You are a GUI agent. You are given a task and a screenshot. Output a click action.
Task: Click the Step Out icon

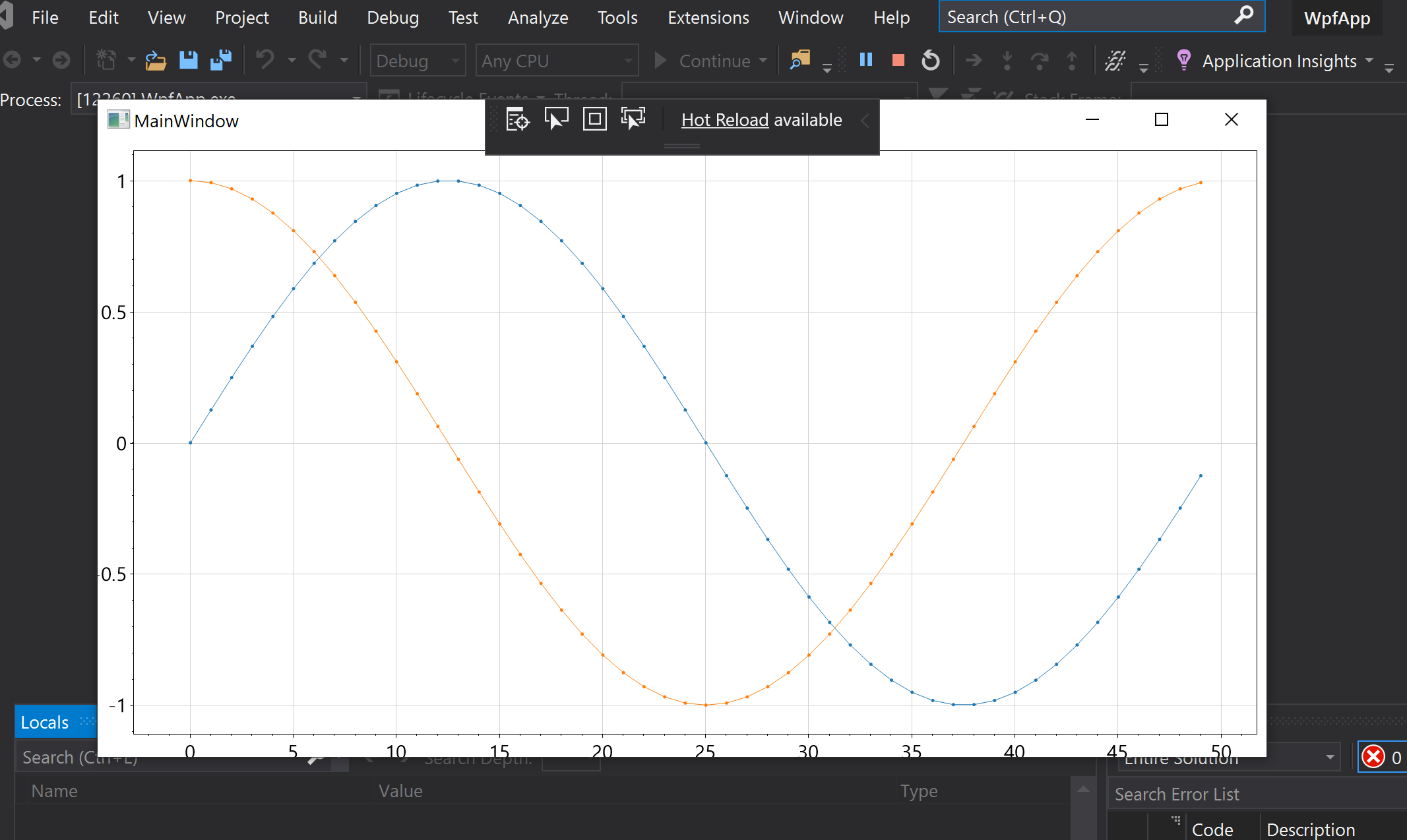click(1073, 61)
